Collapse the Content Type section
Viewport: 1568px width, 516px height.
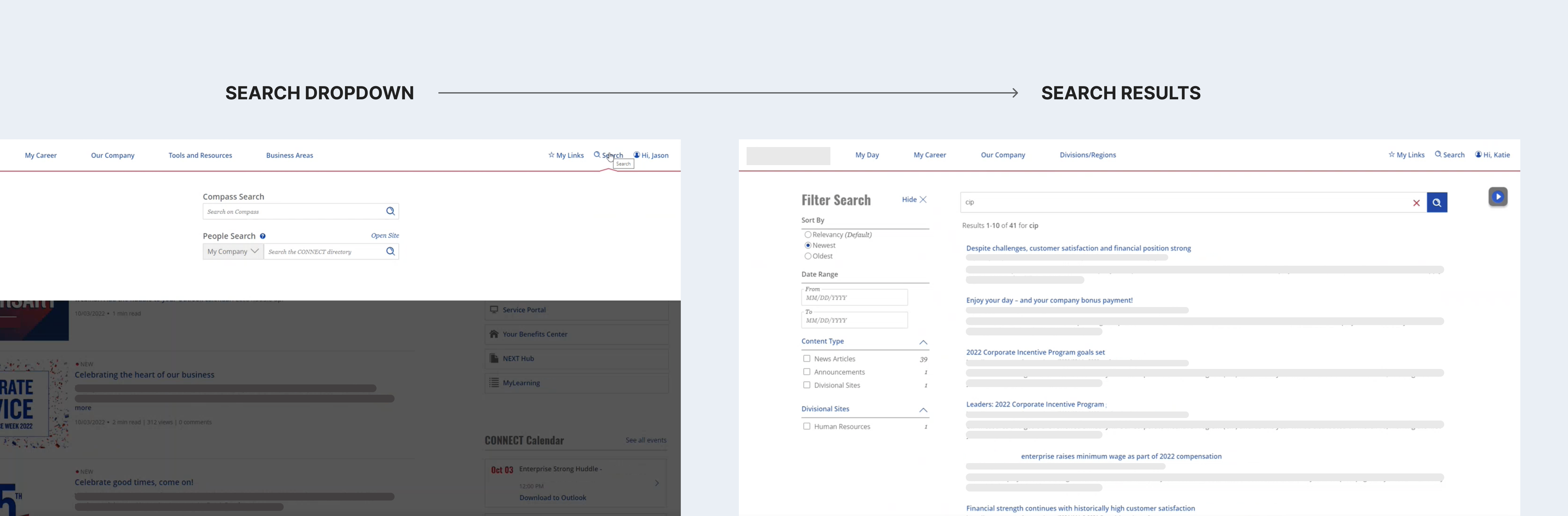[x=923, y=342]
